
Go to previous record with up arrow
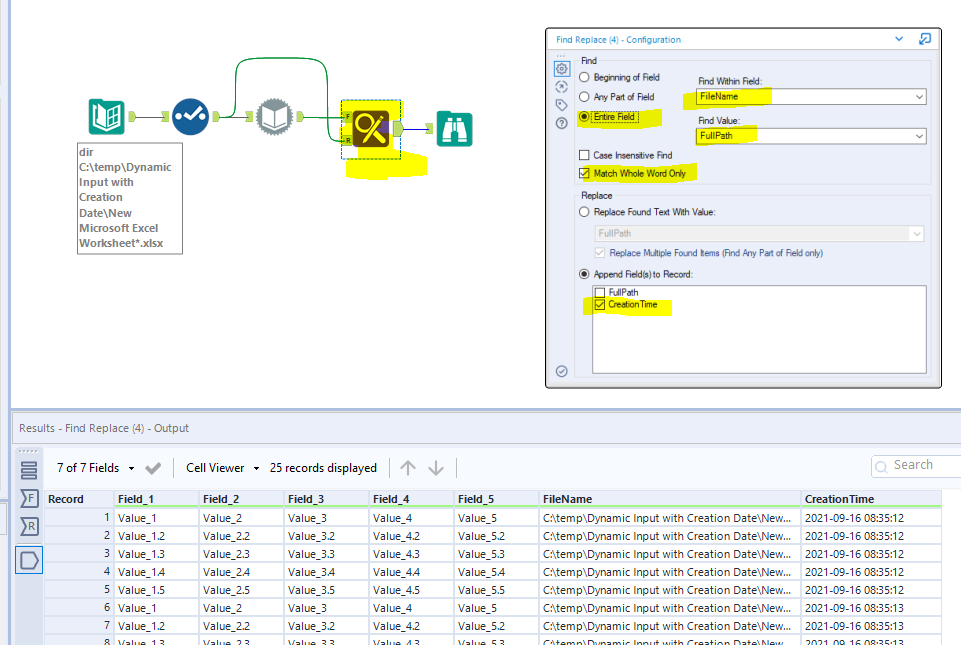click(x=408, y=468)
